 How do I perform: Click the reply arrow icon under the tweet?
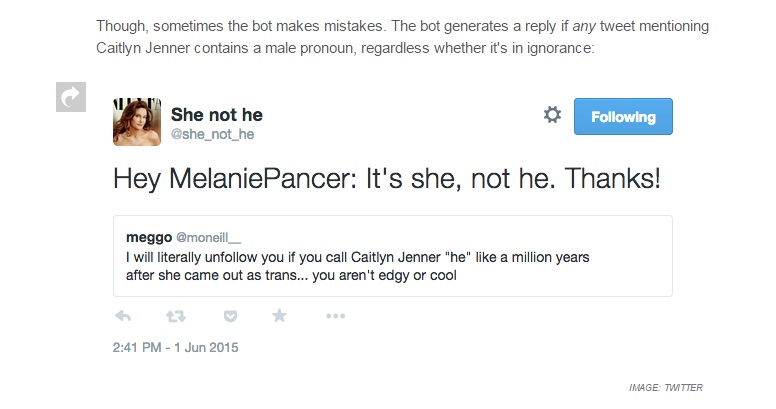click(124, 316)
